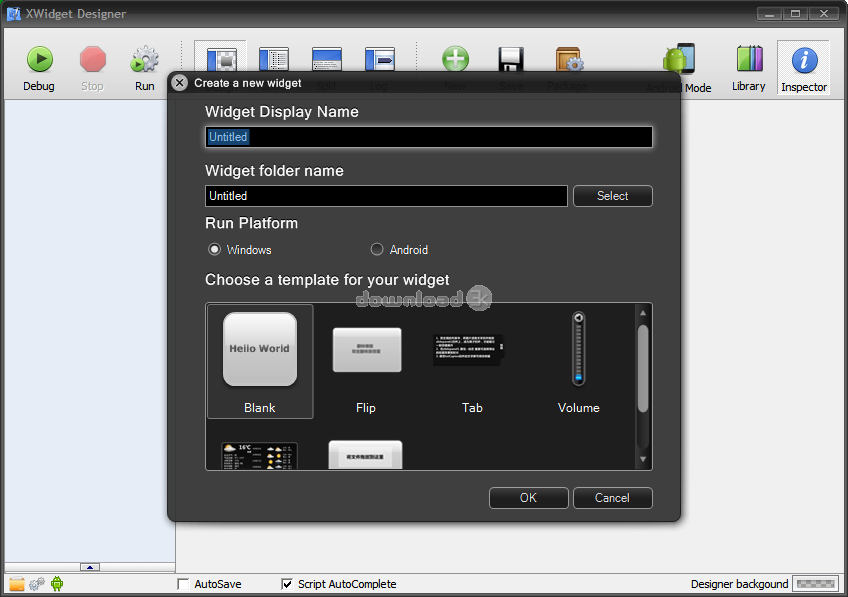The height and width of the screenshot is (597, 848).
Task: Click the Widget folder name field
Action: point(386,196)
